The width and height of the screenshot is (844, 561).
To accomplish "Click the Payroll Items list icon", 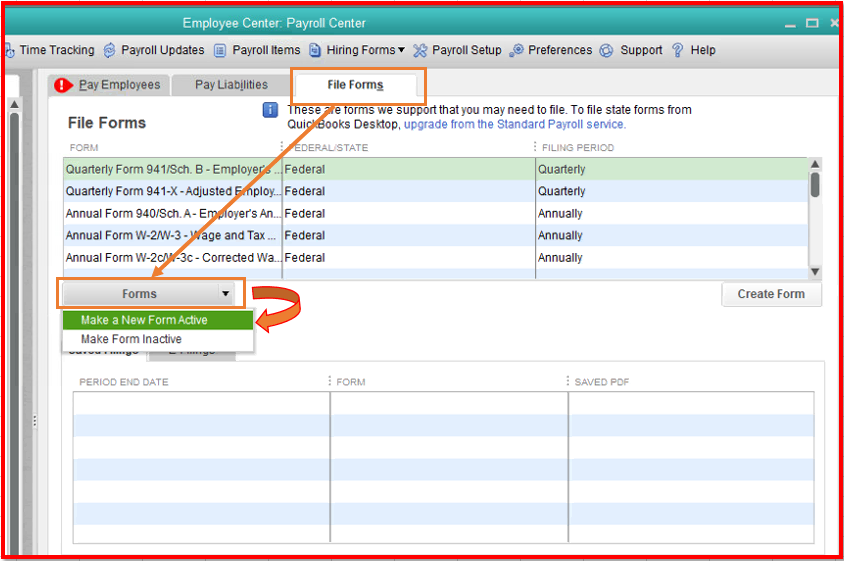I will 220,51.
